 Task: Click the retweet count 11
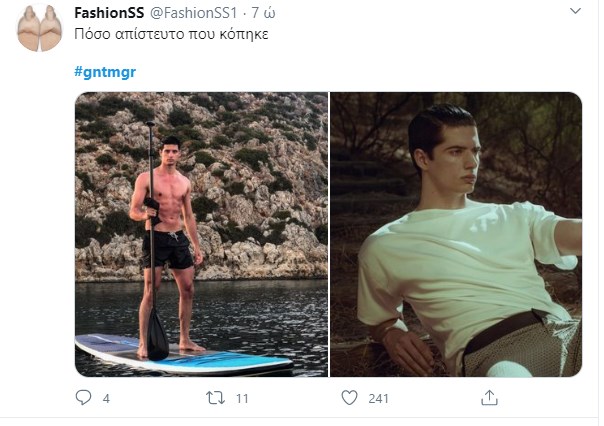242,398
